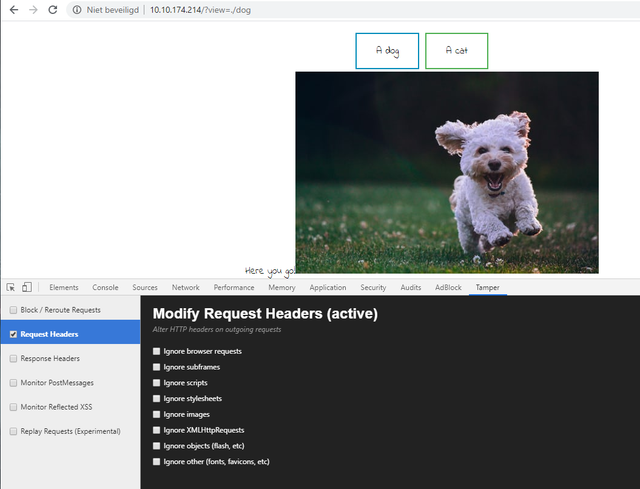Enable Replay Requests (Experimental) checkbox
Screen dimensions: 640x489
(x=13, y=431)
